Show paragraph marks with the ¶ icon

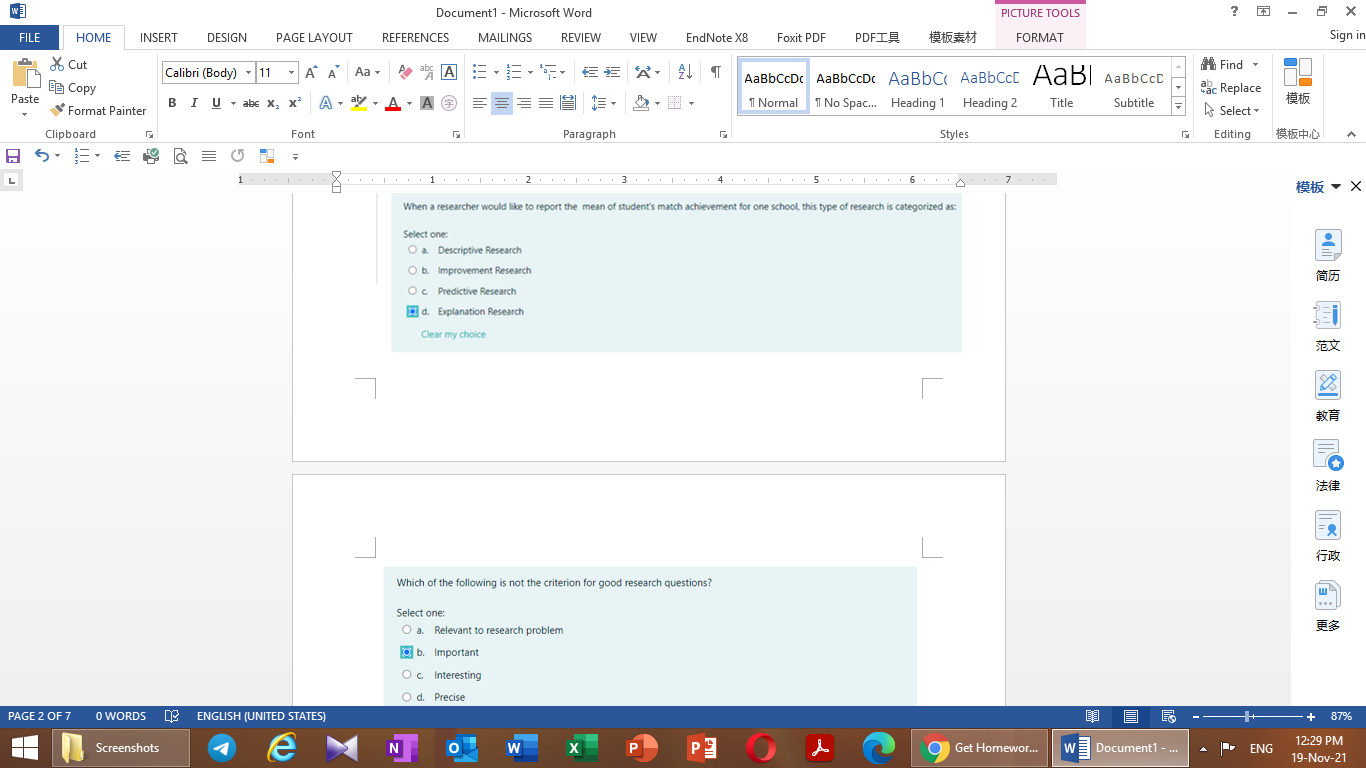713,71
